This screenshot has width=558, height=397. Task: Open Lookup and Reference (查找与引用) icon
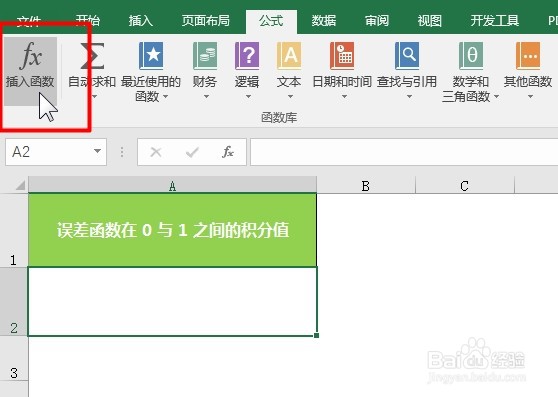point(407,56)
